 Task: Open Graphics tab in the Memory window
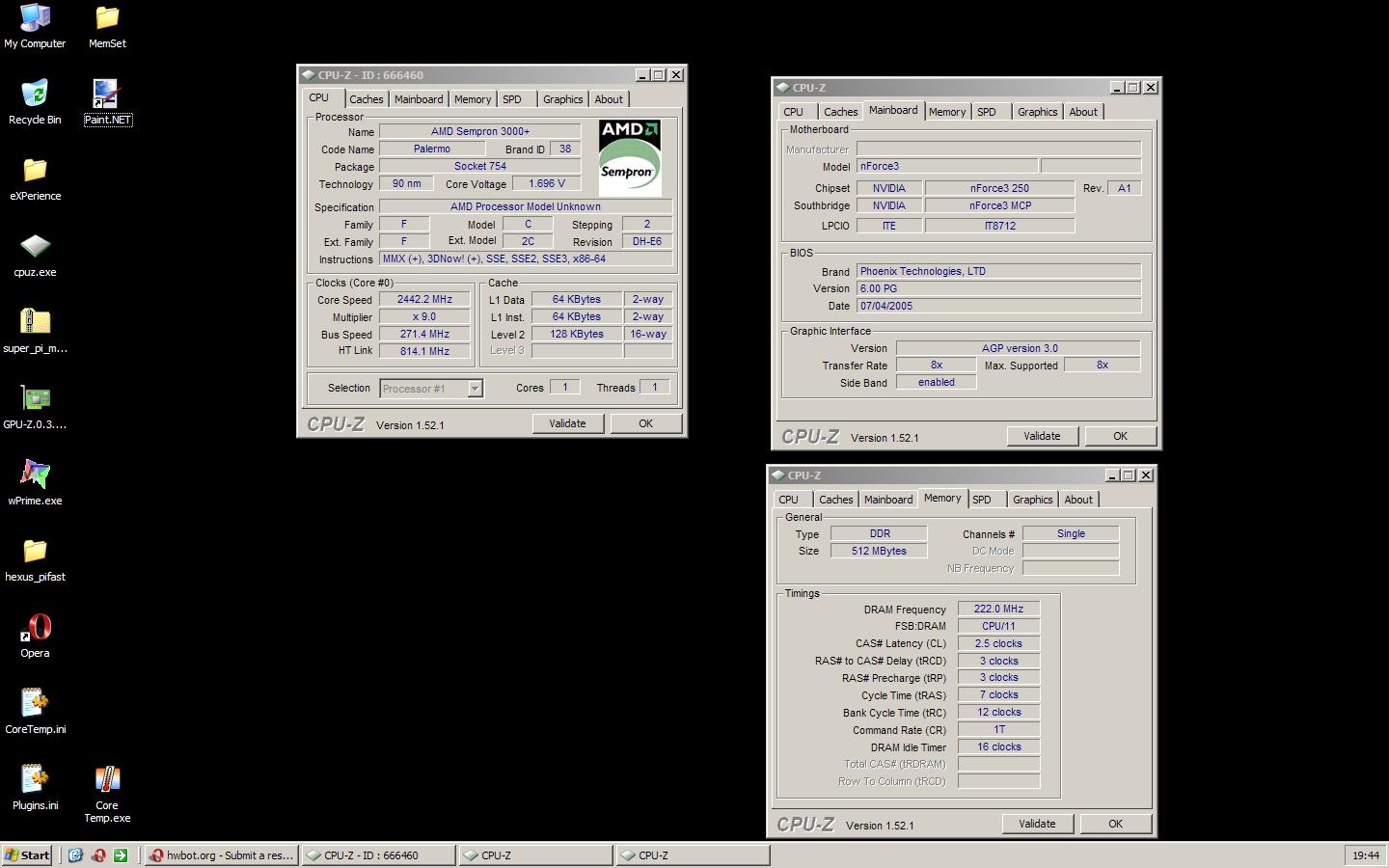[x=1033, y=500]
